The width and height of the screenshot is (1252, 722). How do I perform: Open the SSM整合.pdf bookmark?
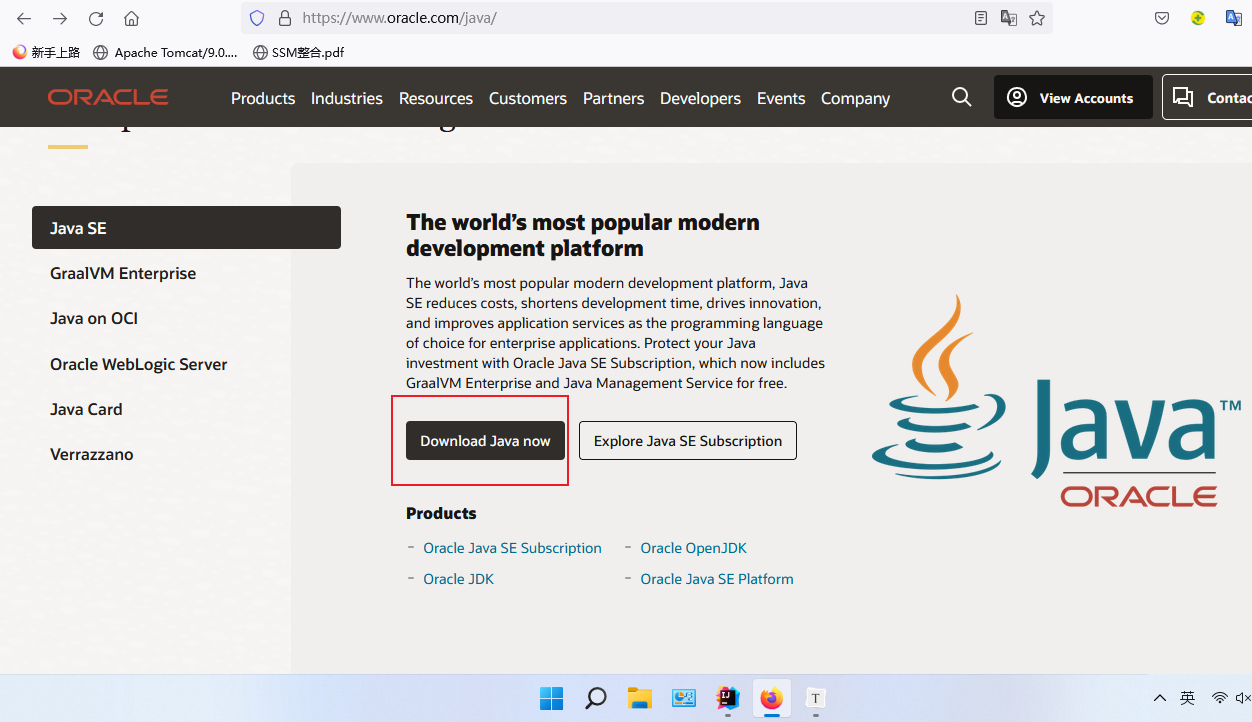point(298,52)
